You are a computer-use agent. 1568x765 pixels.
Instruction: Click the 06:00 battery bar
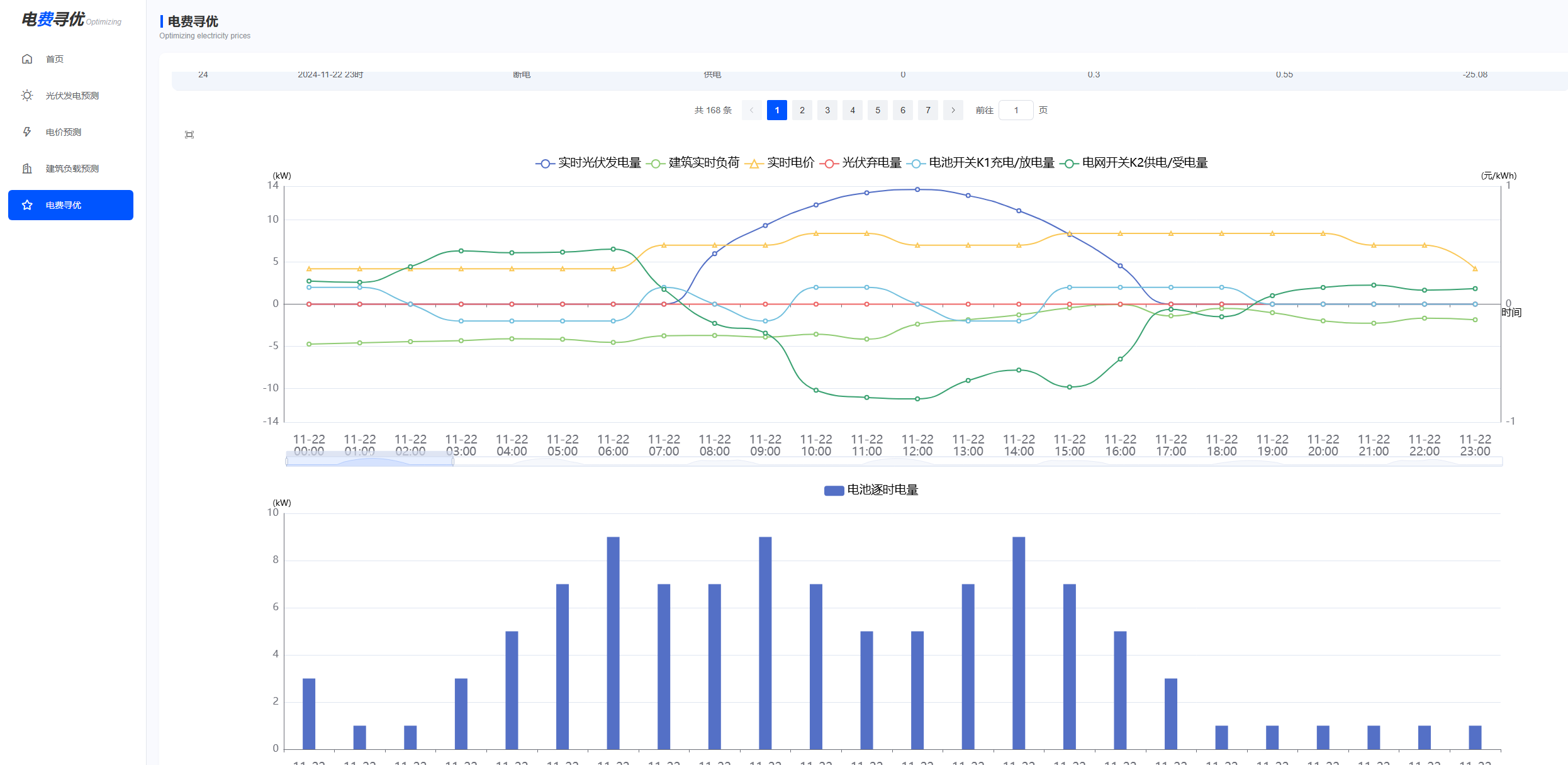coord(613,643)
